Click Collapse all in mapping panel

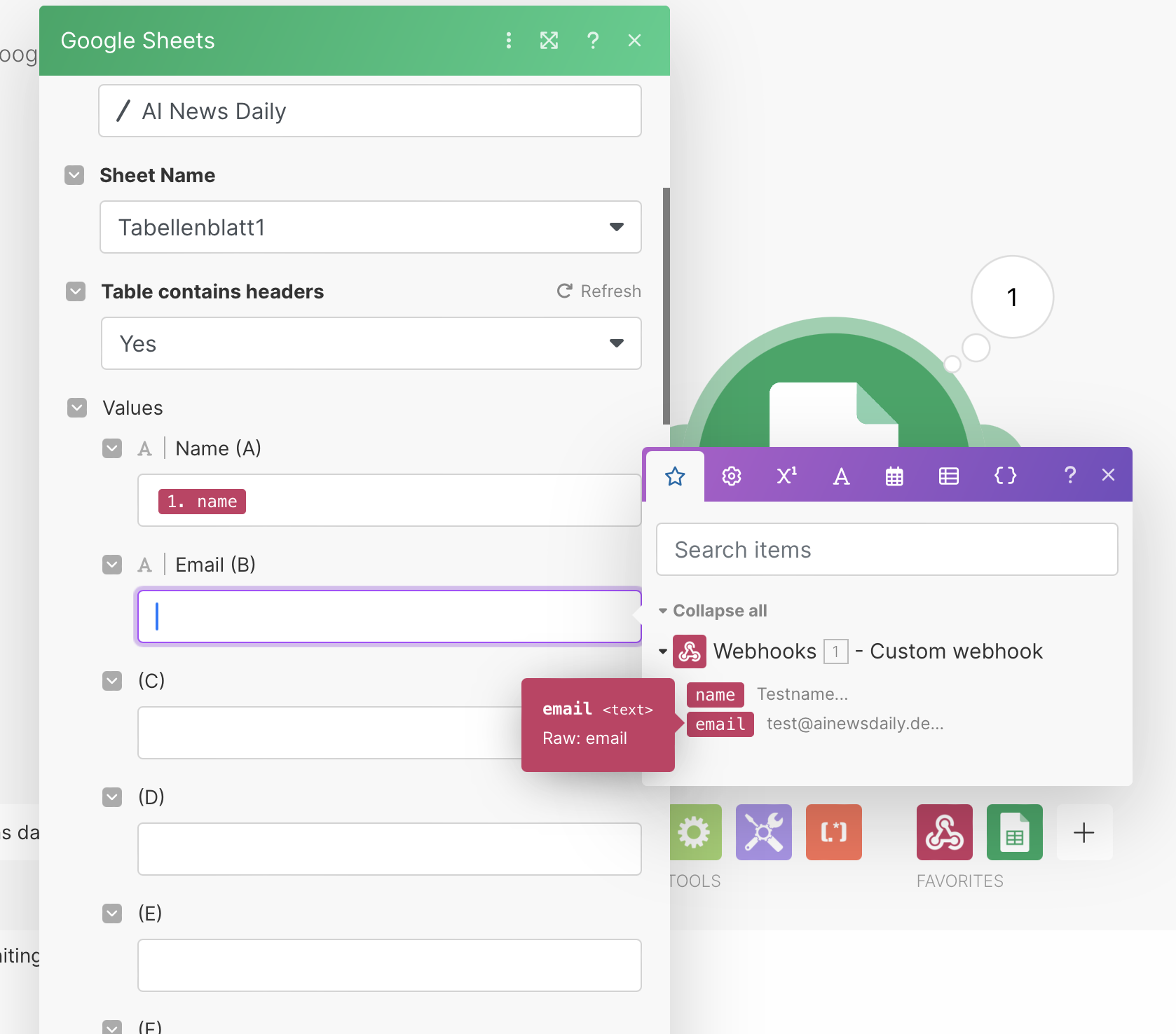720,610
